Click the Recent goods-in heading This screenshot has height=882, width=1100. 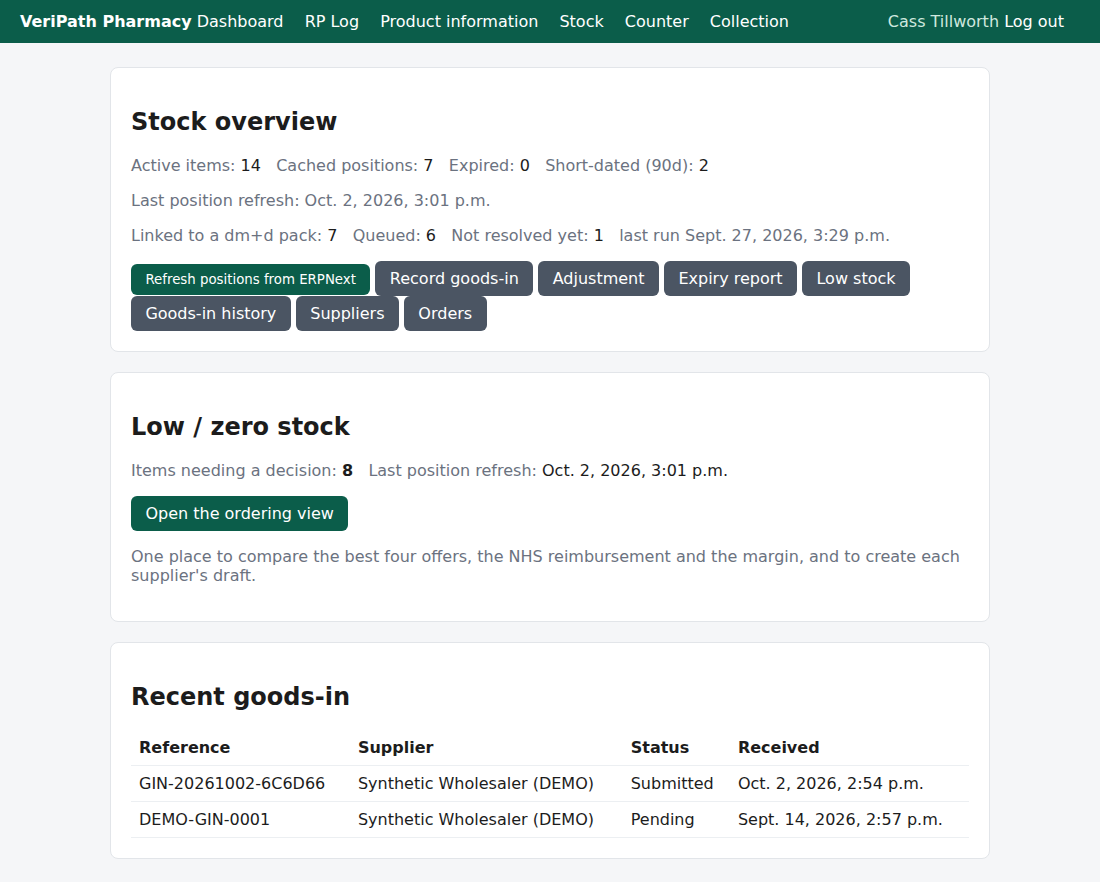tap(240, 697)
